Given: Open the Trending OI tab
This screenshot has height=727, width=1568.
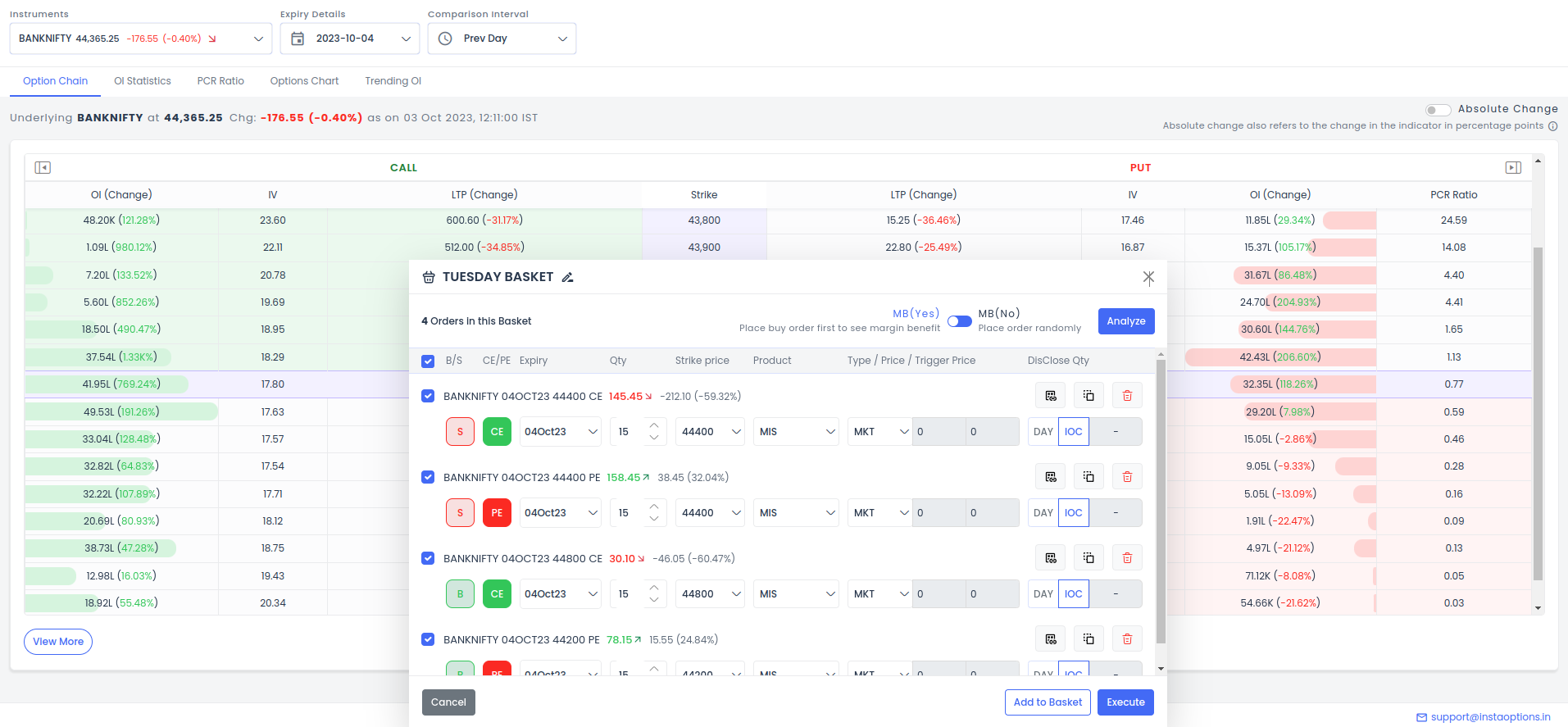Looking at the screenshot, I should click(393, 81).
